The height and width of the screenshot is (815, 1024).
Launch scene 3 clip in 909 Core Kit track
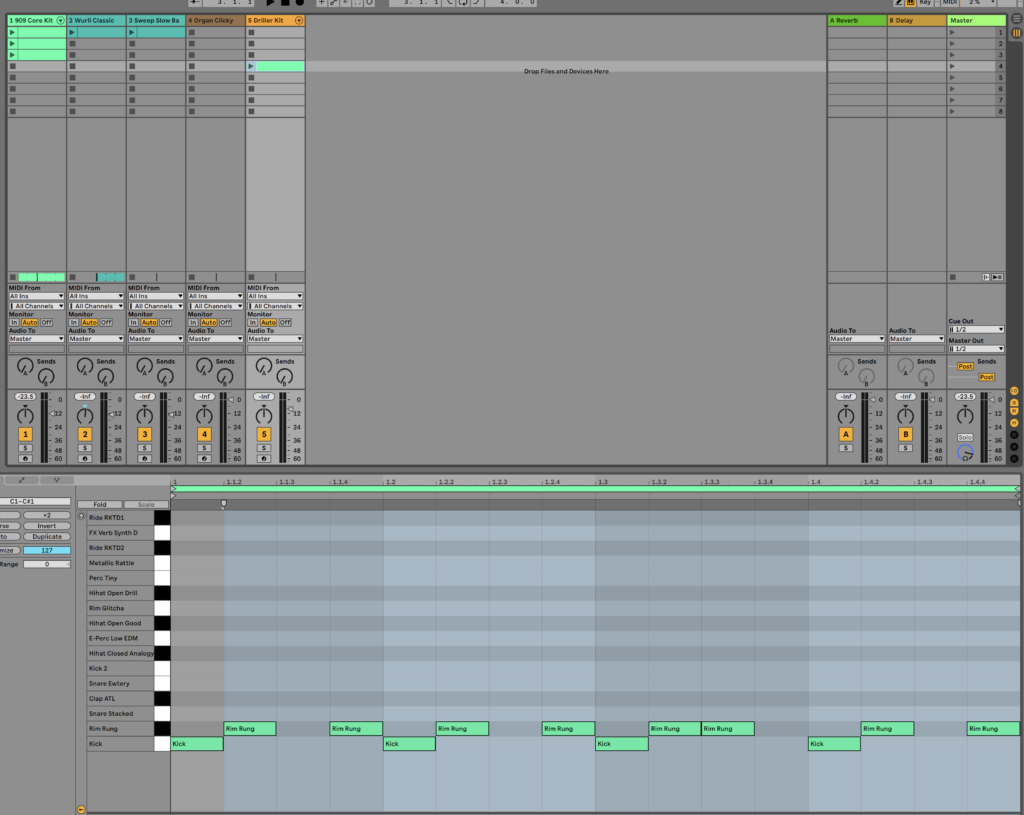(x=12, y=55)
